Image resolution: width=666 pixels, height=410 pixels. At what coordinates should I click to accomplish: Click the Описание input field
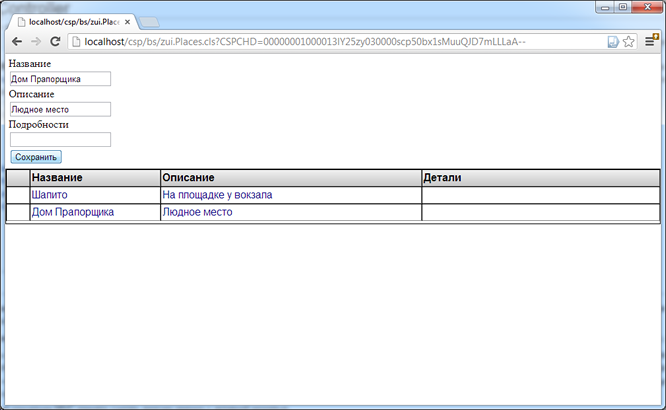pyautogui.click(x=60, y=109)
